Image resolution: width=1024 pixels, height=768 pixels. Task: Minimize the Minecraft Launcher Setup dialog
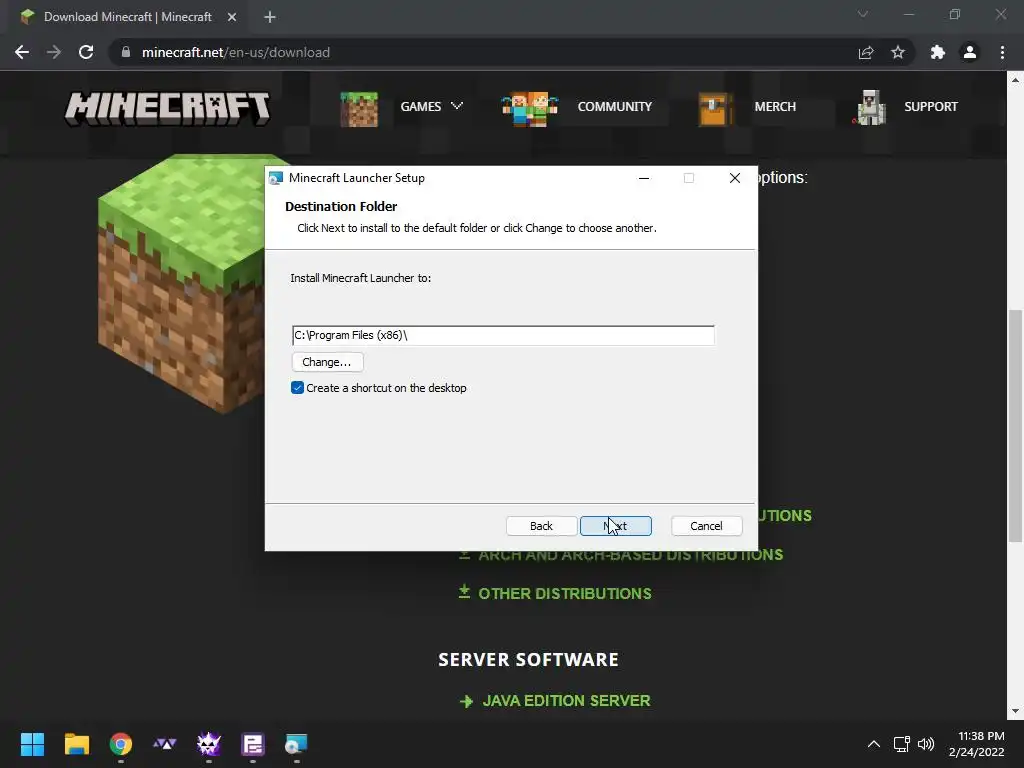coord(644,178)
